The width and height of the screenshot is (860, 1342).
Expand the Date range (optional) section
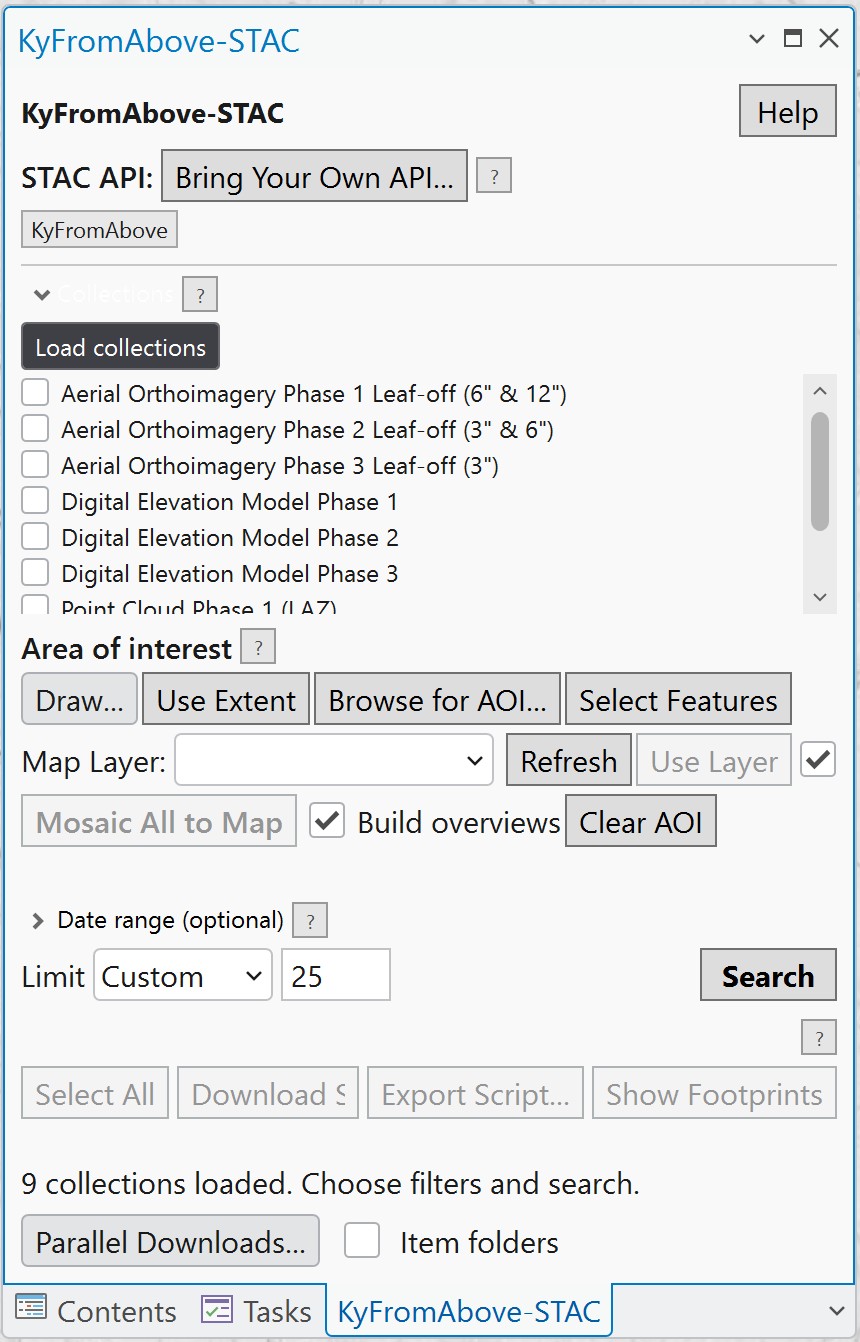[38, 921]
